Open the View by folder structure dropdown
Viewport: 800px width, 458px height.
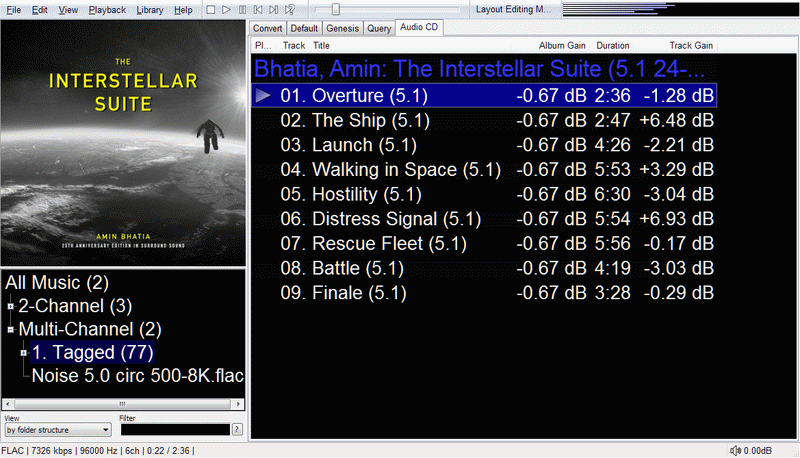tap(58, 430)
